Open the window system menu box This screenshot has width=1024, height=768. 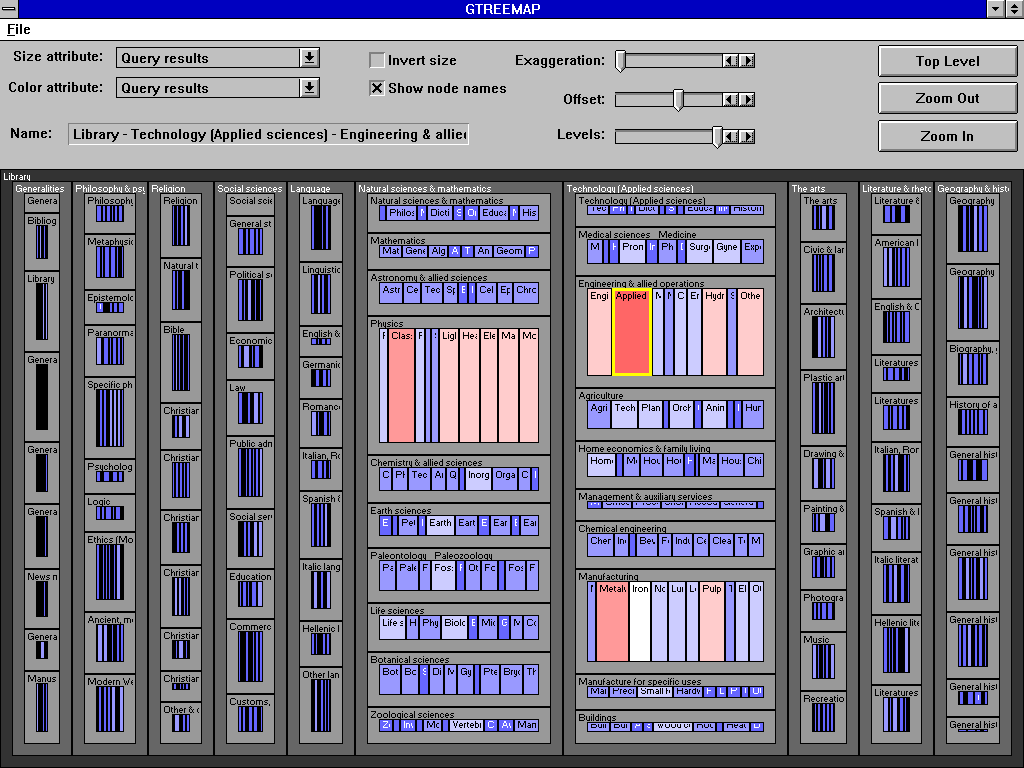(x=9, y=9)
